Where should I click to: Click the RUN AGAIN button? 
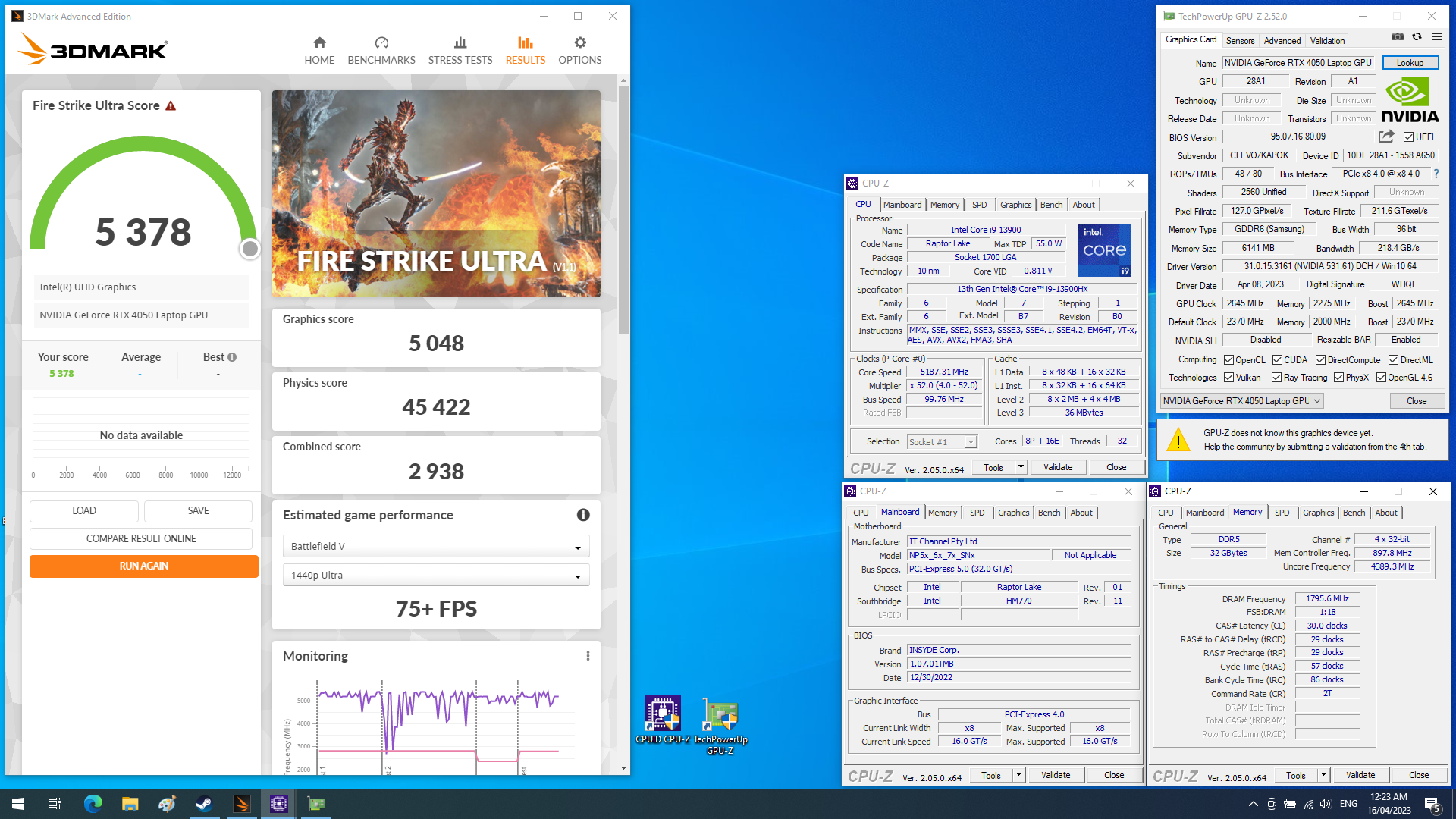coord(144,566)
